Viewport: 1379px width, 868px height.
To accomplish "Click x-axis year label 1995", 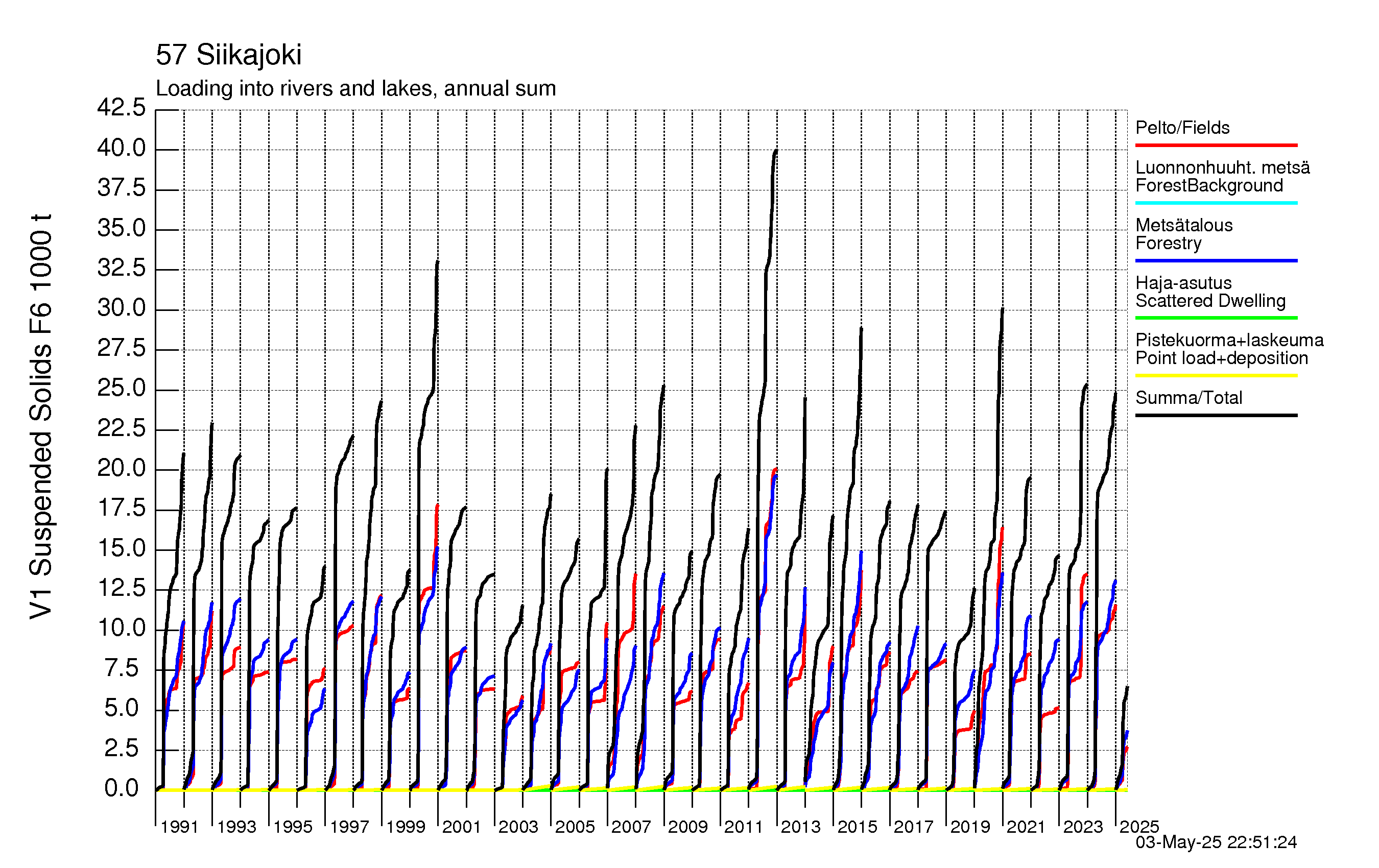I will (x=293, y=827).
